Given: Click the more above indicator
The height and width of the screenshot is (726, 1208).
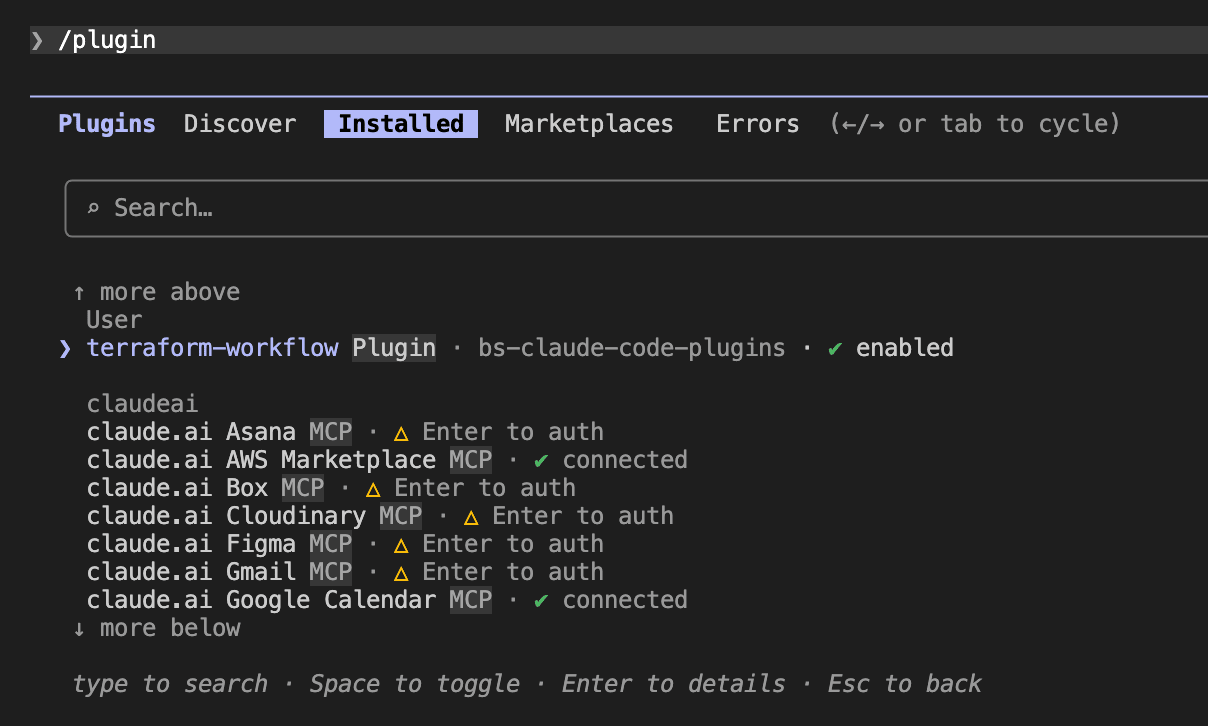Looking at the screenshot, I should click(x=155, y=291).
